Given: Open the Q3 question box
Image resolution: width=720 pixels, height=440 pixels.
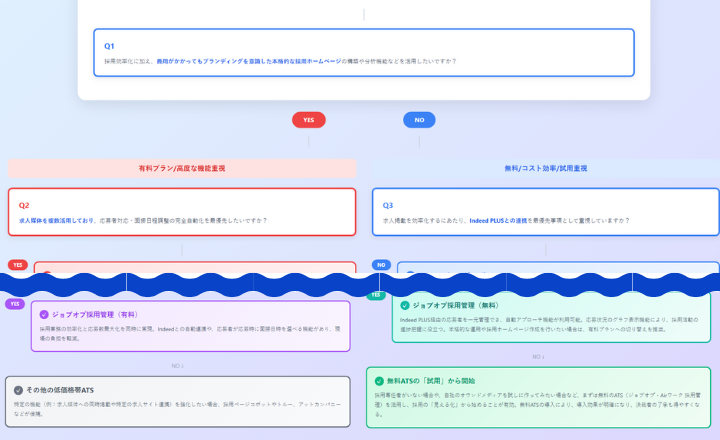Looking at the screenshot, I should 545,211.
